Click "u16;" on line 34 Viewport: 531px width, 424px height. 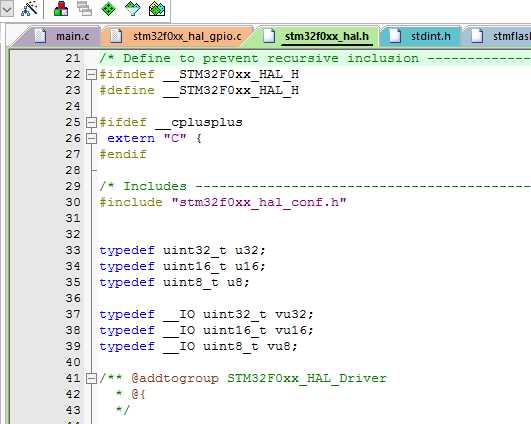click(251, 266)
